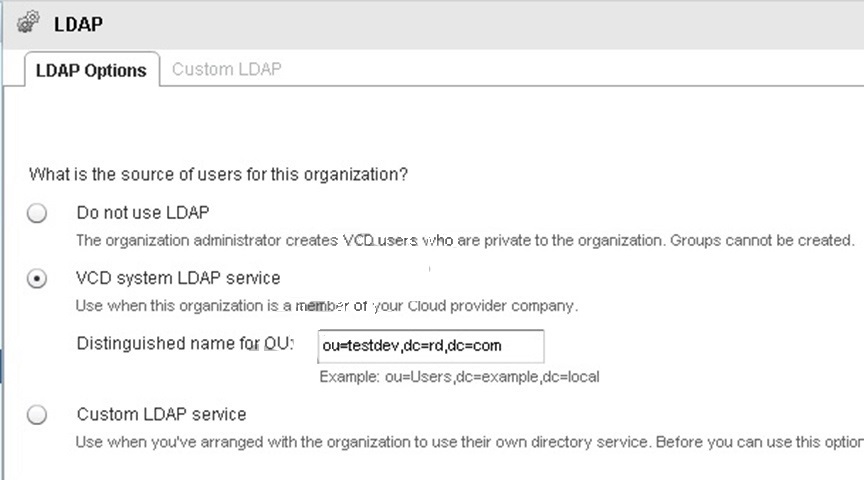
Task: Click the source of users question text
Action: (218, 174)
